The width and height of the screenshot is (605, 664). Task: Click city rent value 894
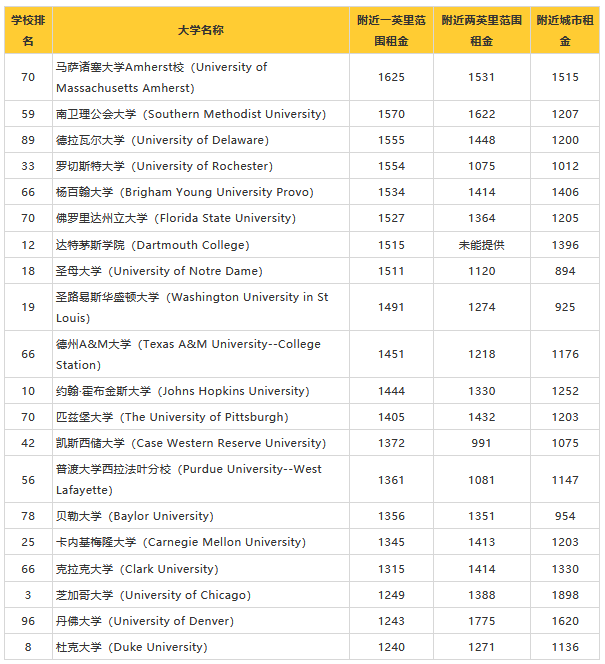click(565, 271)
